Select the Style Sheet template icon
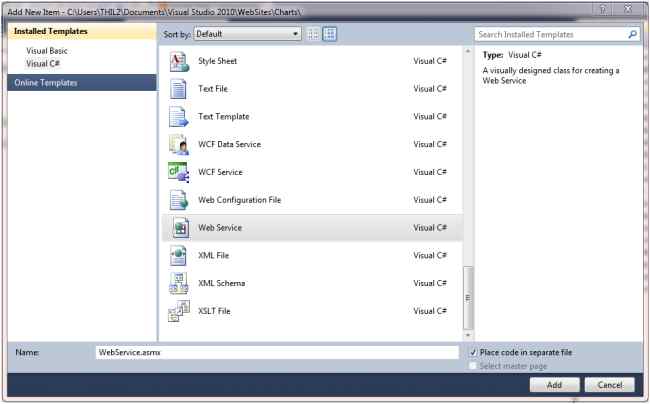The image size is (650, 404). [179, 61]
